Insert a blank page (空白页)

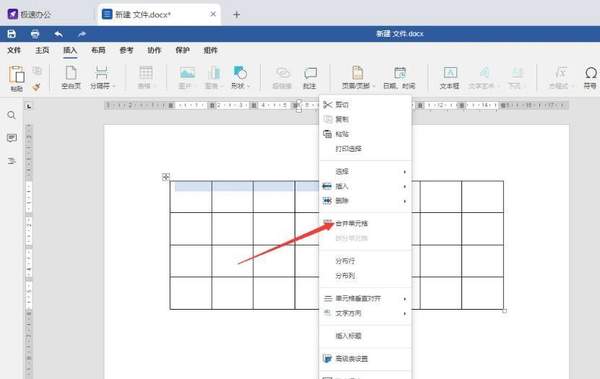(71, 77)
